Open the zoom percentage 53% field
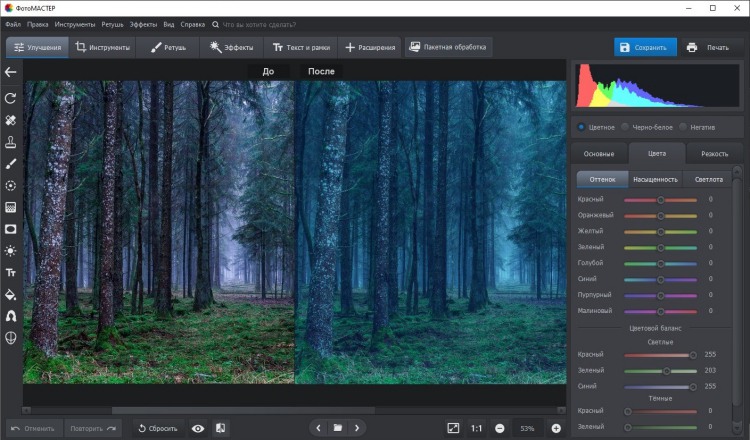 [x=527, y=428]
